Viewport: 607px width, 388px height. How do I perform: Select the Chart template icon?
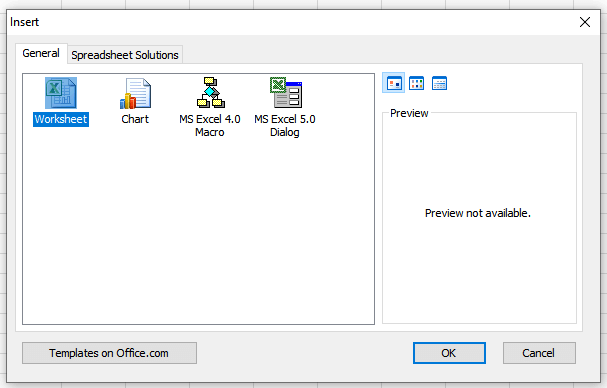coord(135,93)
